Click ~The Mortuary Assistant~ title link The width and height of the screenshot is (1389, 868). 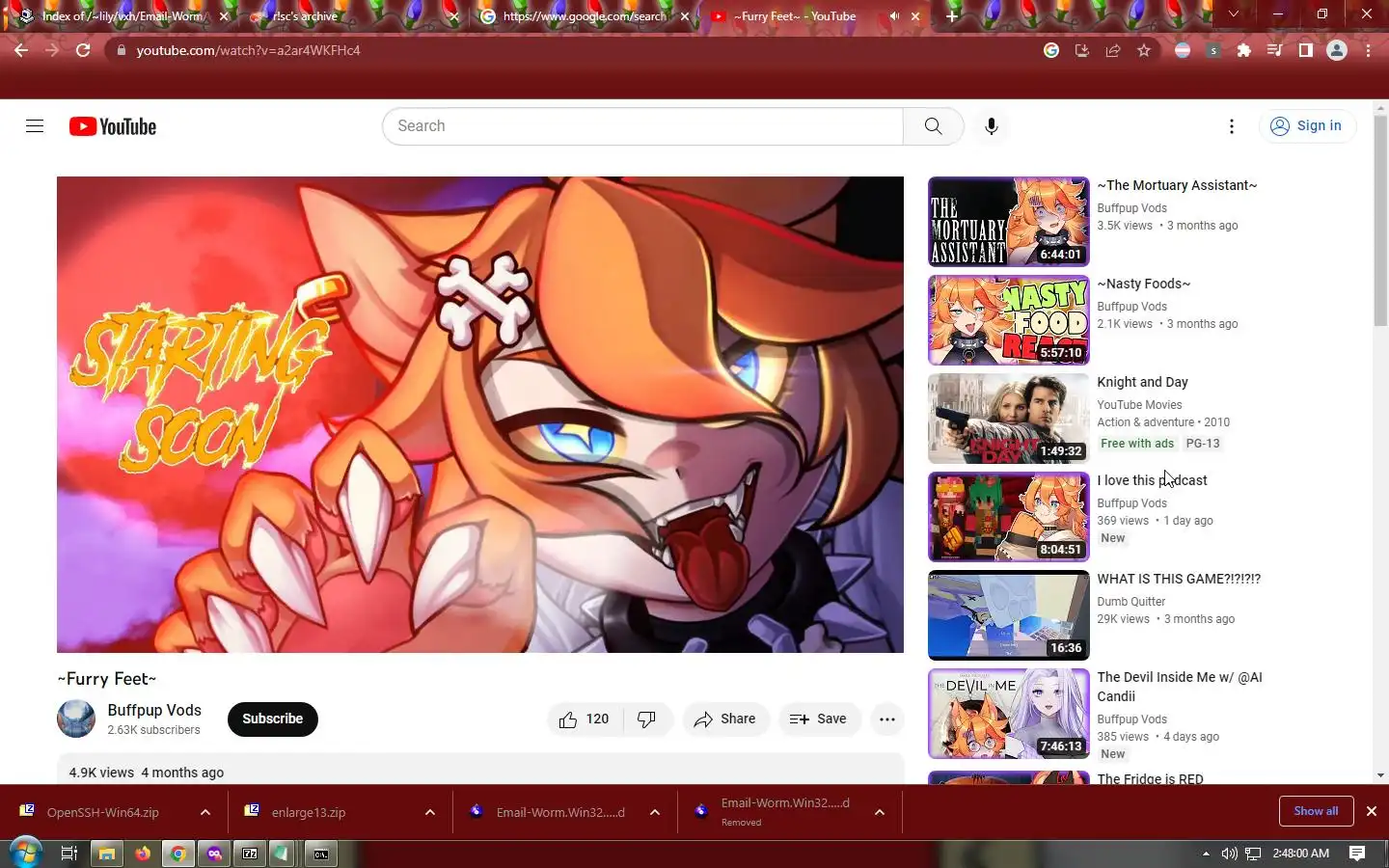1177,185
